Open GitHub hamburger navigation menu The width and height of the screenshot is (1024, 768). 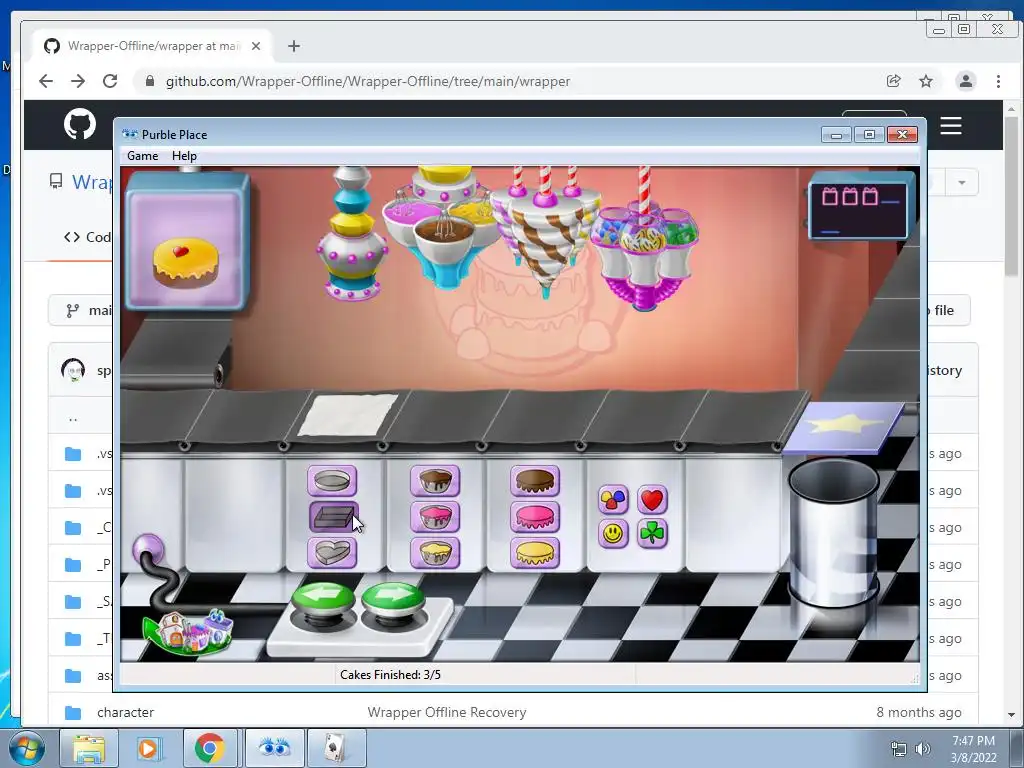pyautogui.click(x=951, y=125)
